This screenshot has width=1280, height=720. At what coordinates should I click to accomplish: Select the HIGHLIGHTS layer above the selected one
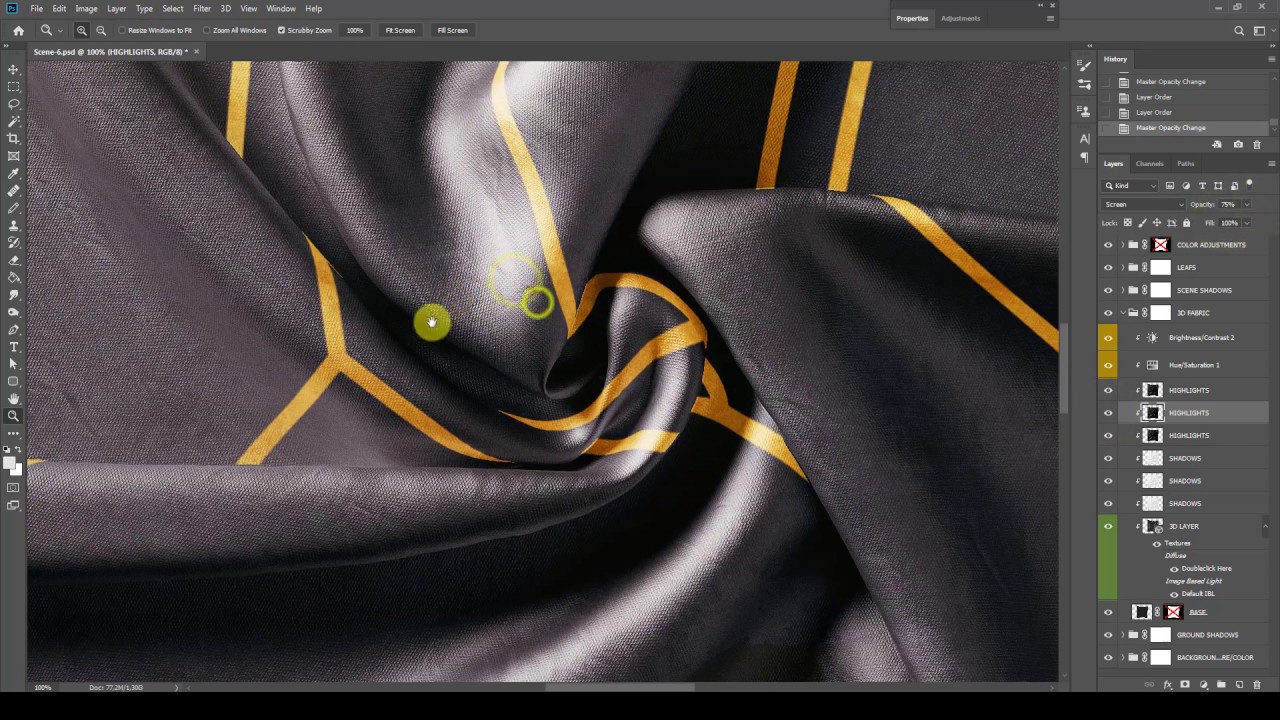coord(1187,390)
